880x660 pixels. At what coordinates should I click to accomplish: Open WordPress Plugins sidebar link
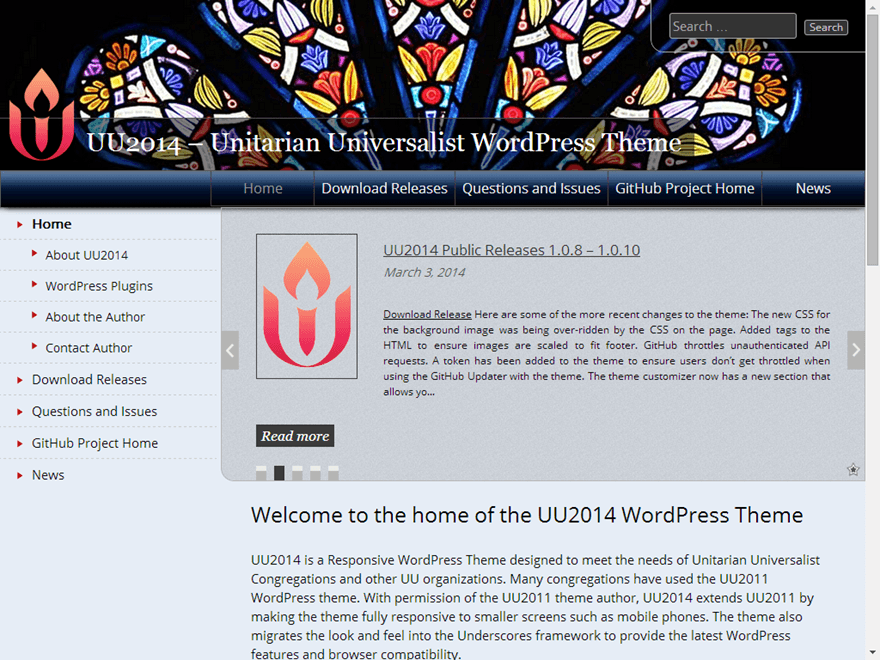99,286
